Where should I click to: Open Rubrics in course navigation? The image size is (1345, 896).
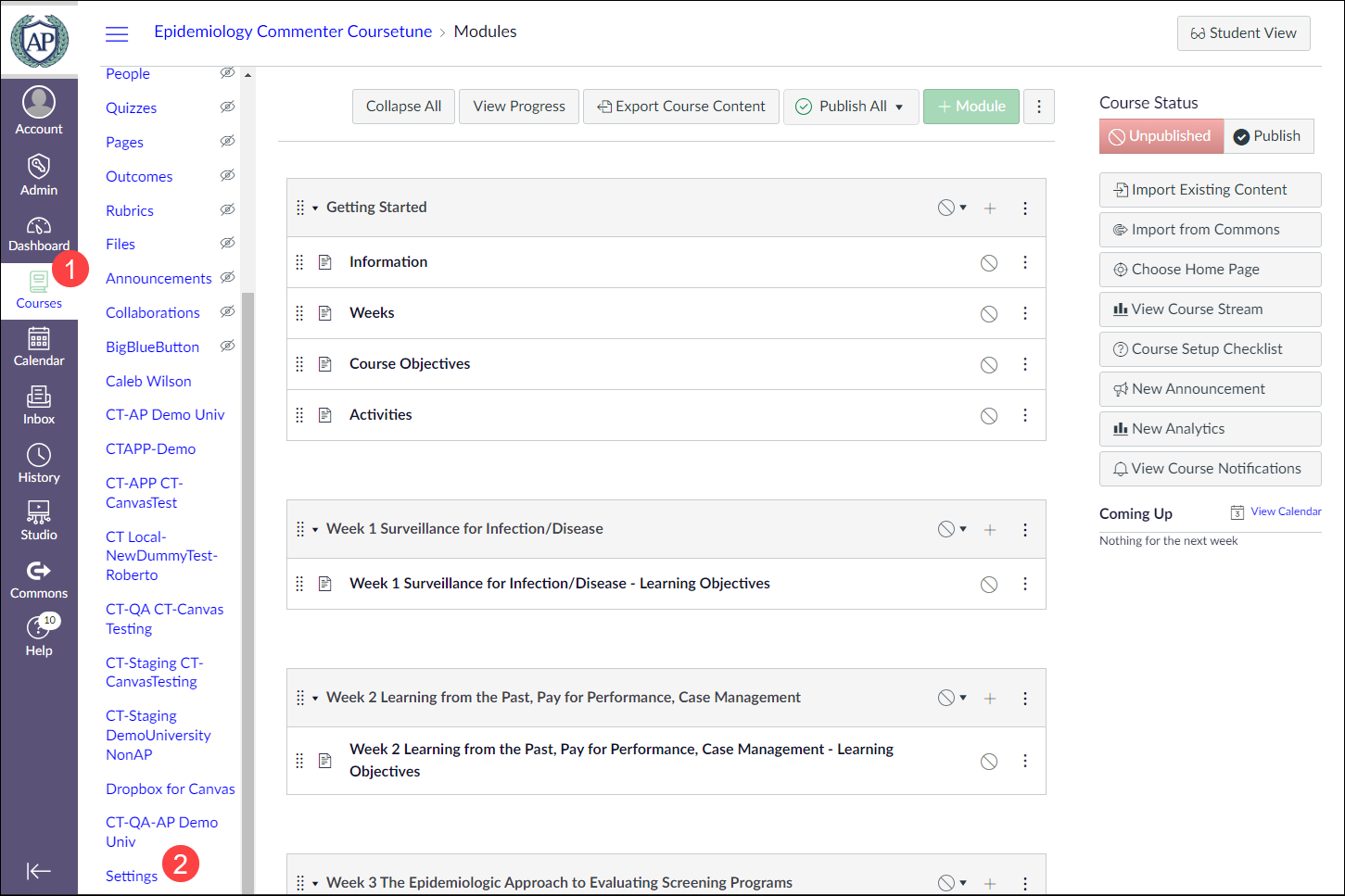tap(130, 210)
